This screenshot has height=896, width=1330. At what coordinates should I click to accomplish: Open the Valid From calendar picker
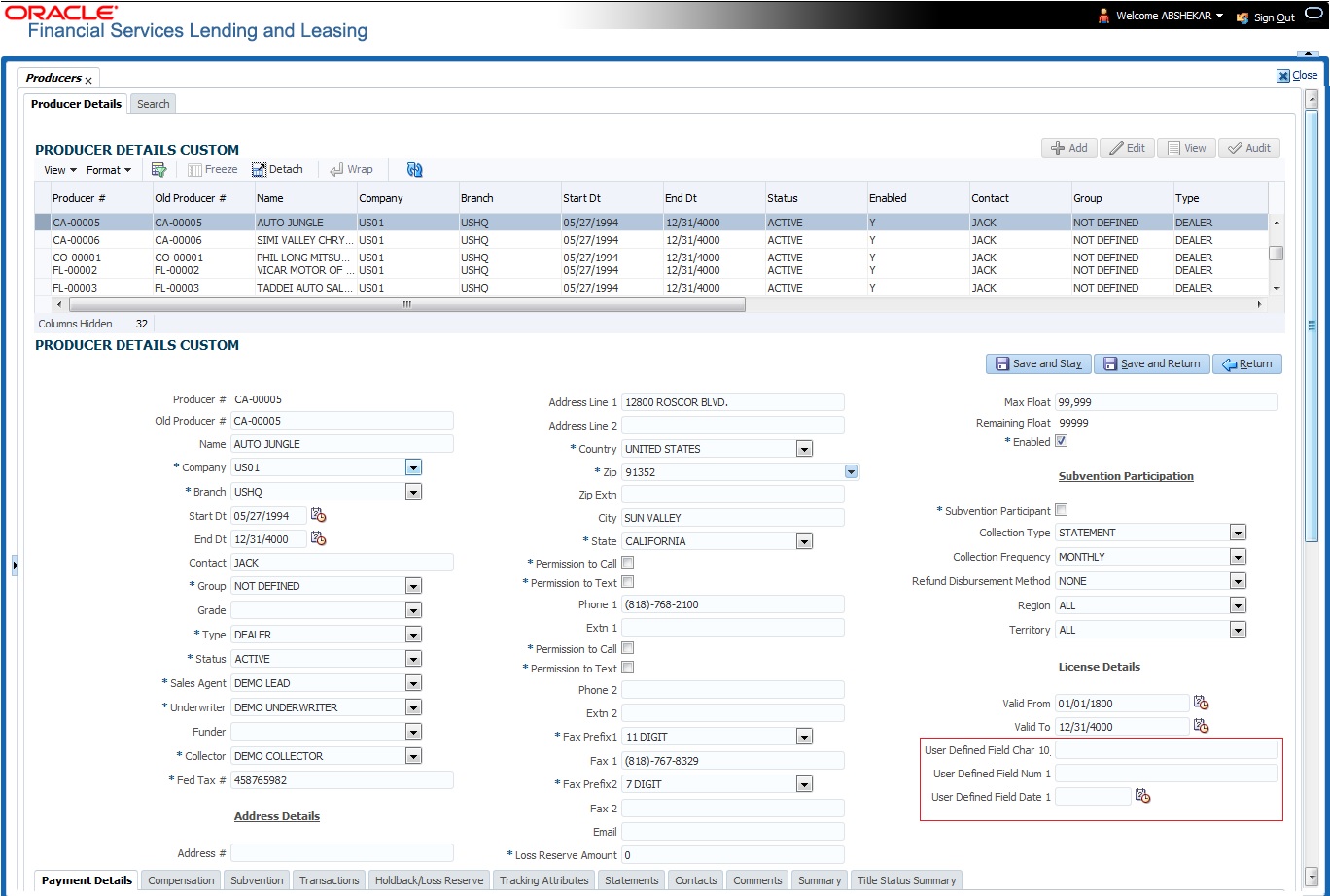1201,703
